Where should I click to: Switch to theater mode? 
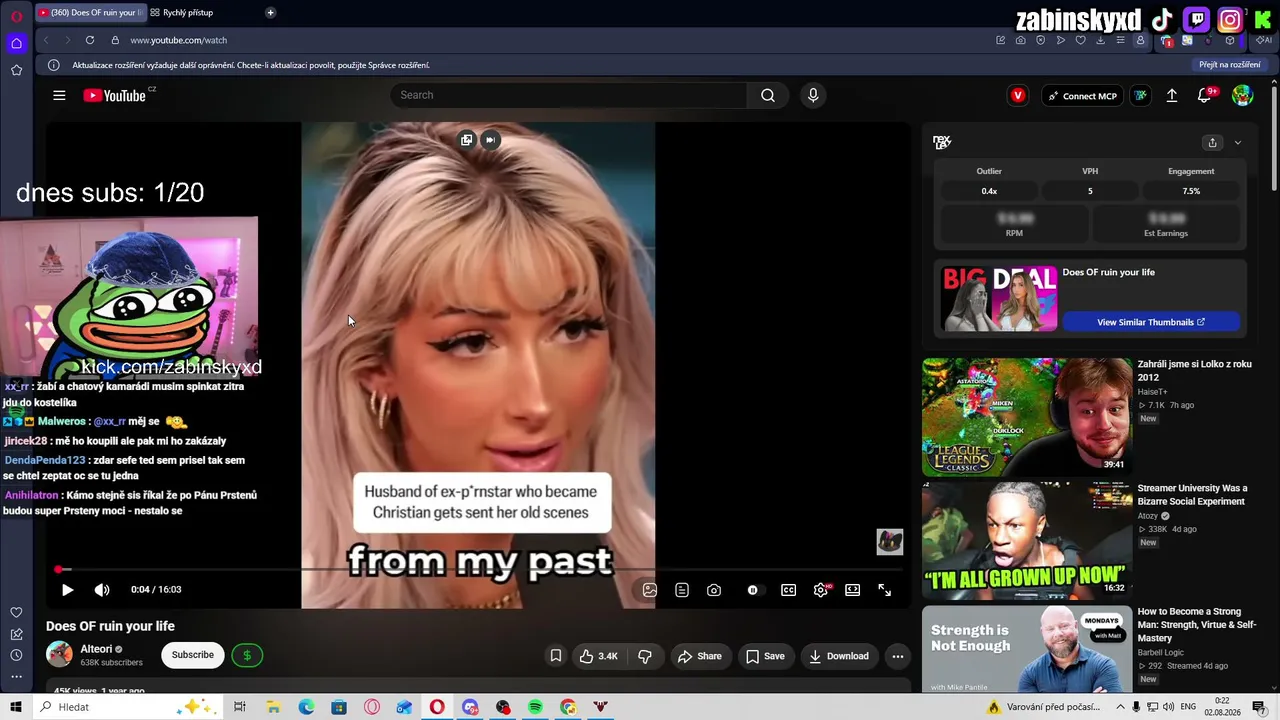[x=853, y=590]
